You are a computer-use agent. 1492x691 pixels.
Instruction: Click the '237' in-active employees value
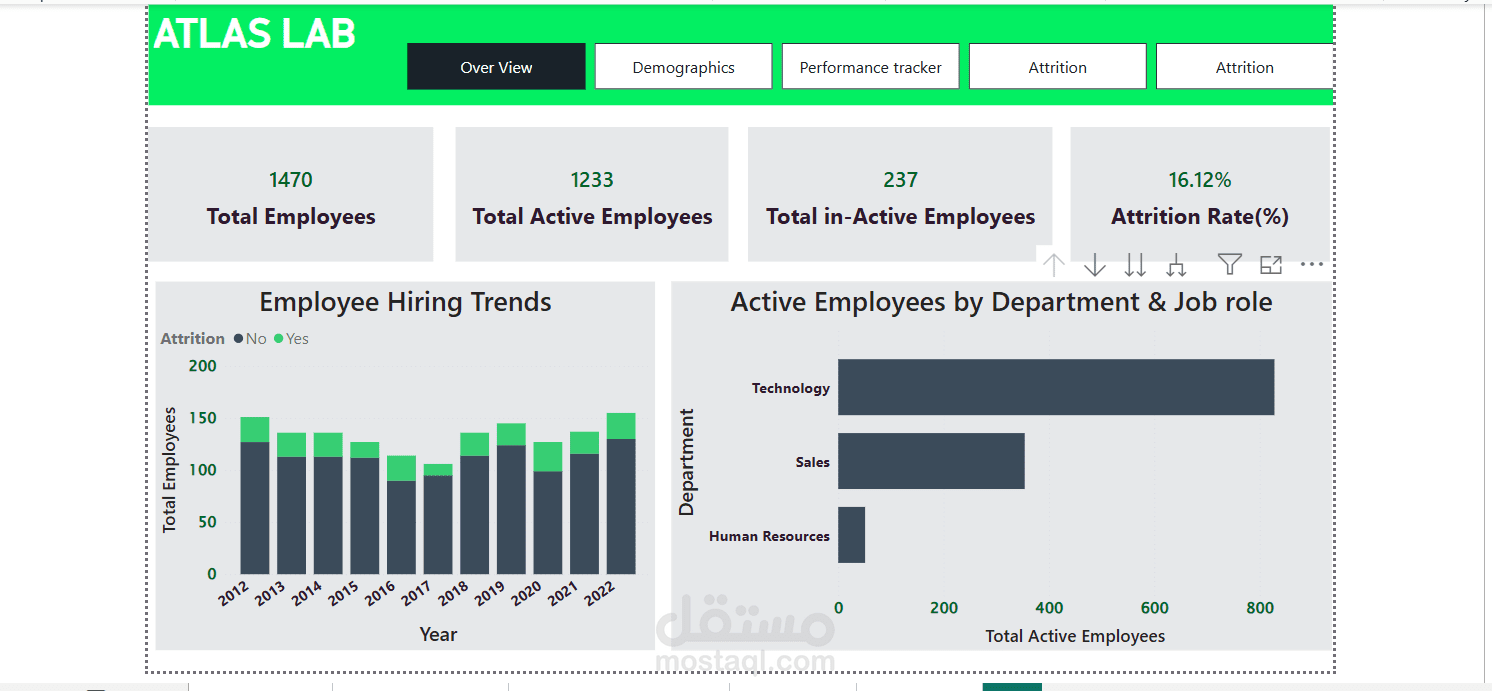900,180
